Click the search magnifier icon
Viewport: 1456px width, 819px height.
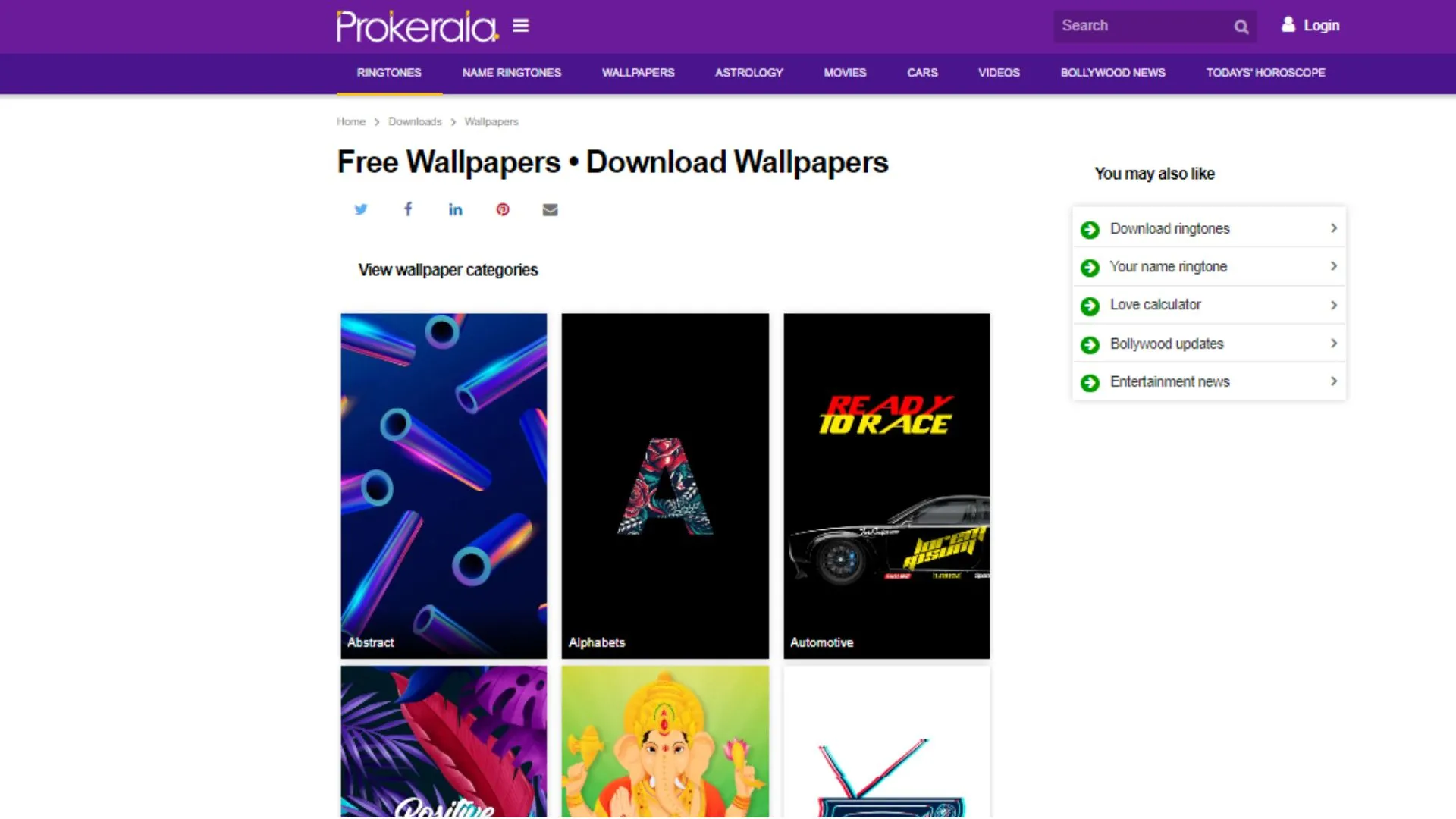coord(1241,27)
